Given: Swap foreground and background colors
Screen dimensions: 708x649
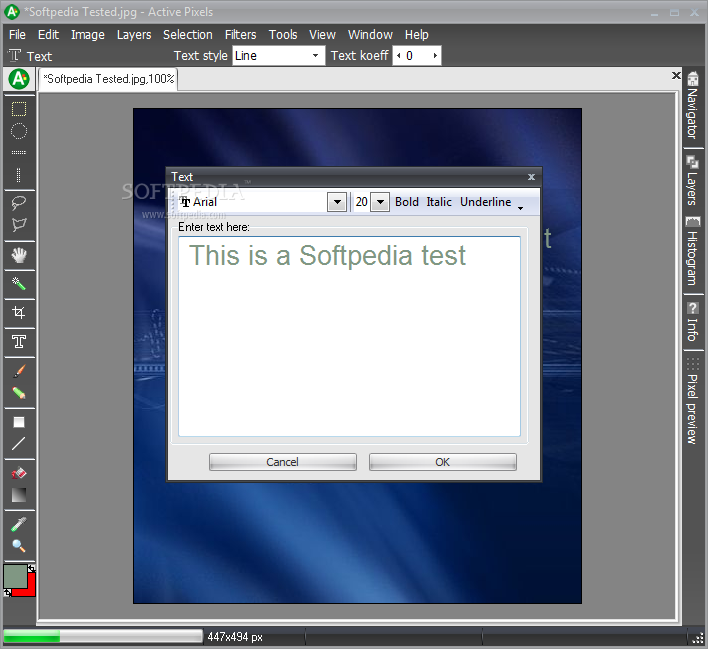Looking at the screenshot, I should 31,569.
